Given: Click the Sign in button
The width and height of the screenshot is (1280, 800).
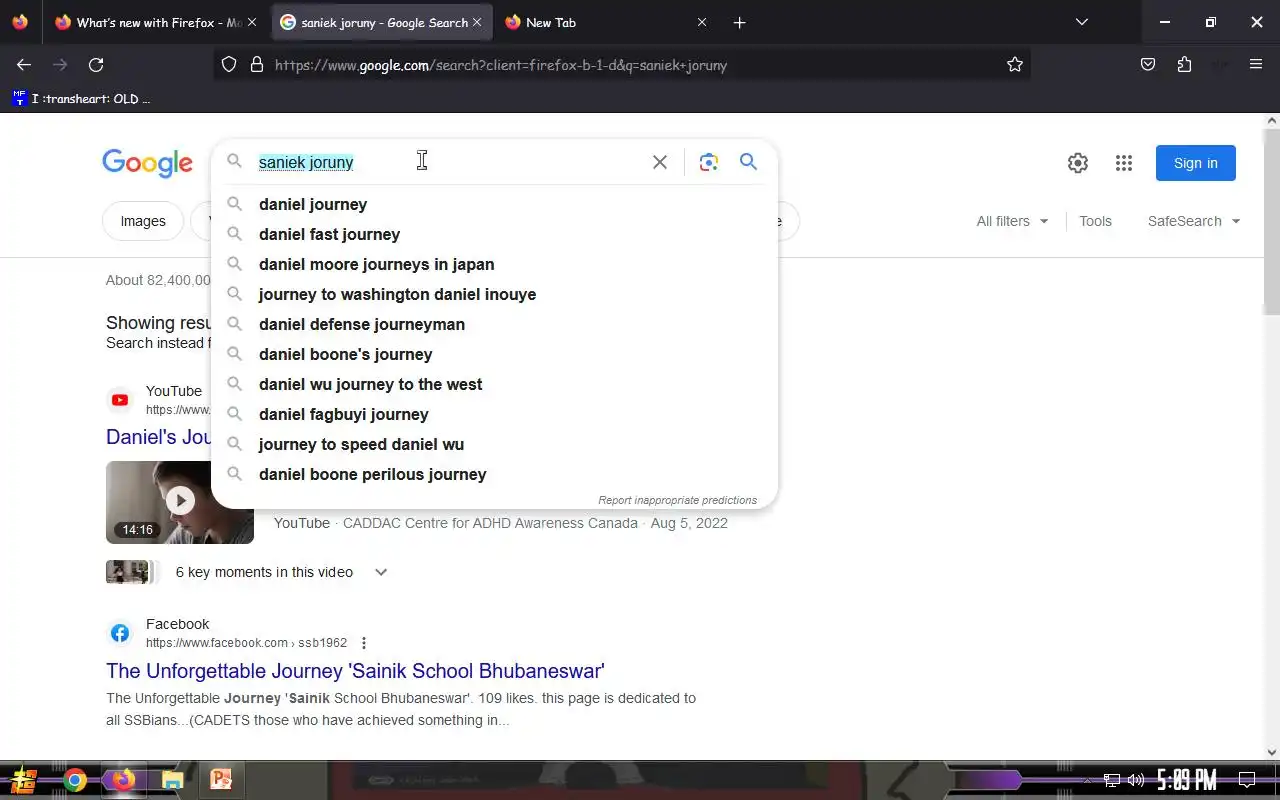Looking at the screenshot, I should (x=1196, y=163).
